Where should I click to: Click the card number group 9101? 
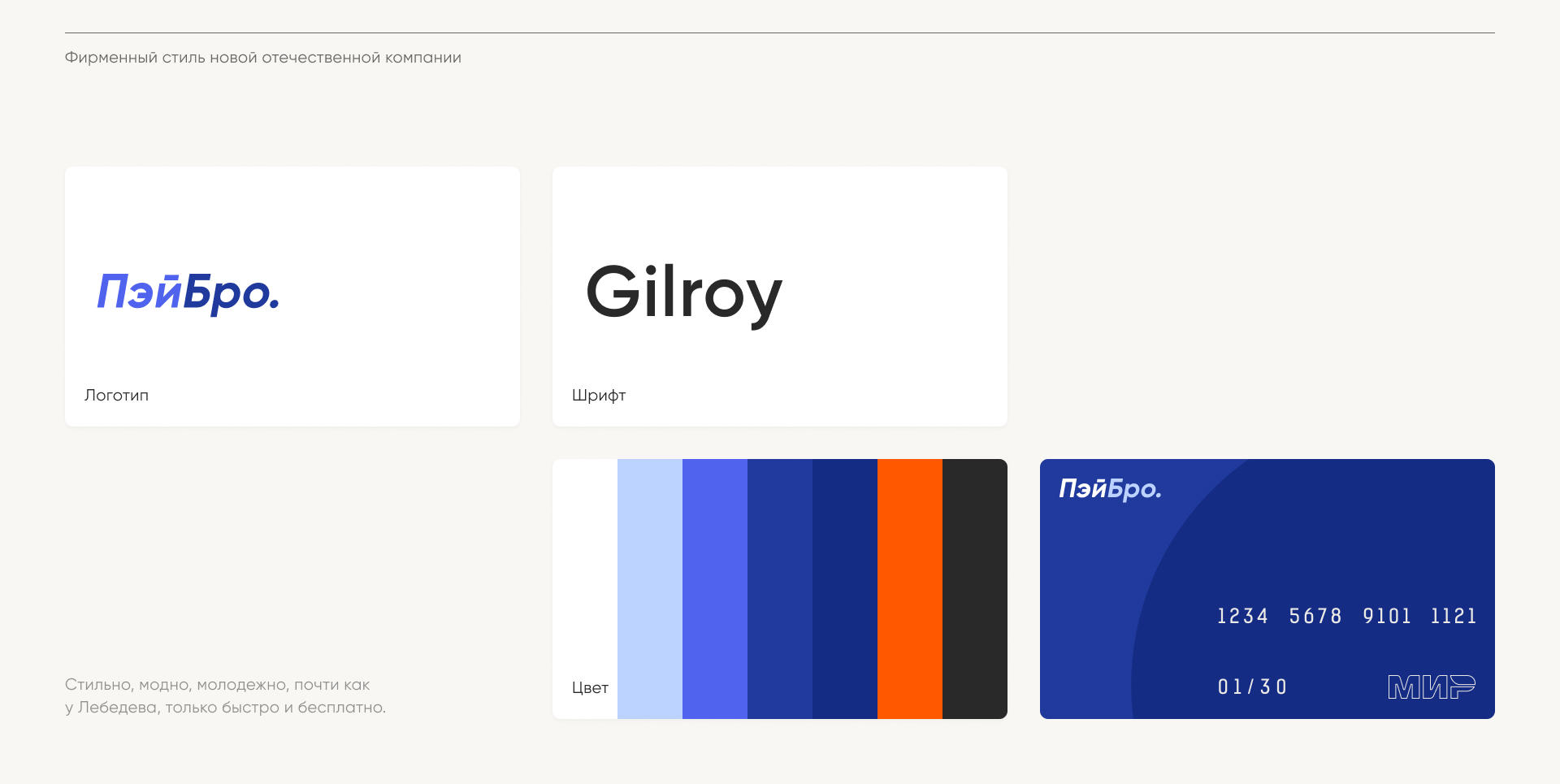pos(1387,617)
